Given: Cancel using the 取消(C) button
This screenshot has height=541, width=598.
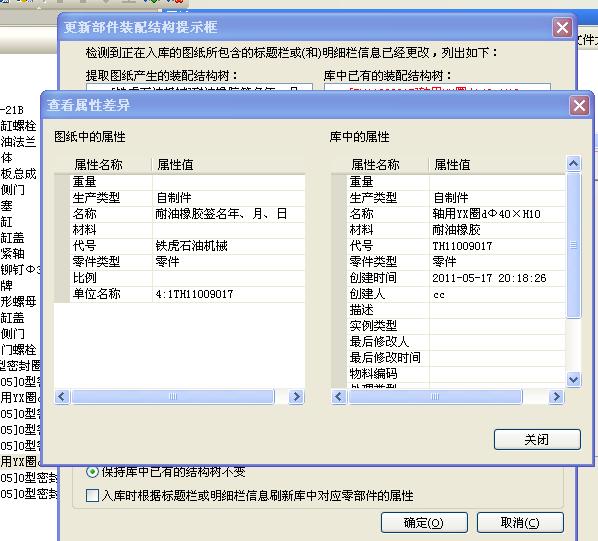Looking at the screenshot, I should coord(520,522).
